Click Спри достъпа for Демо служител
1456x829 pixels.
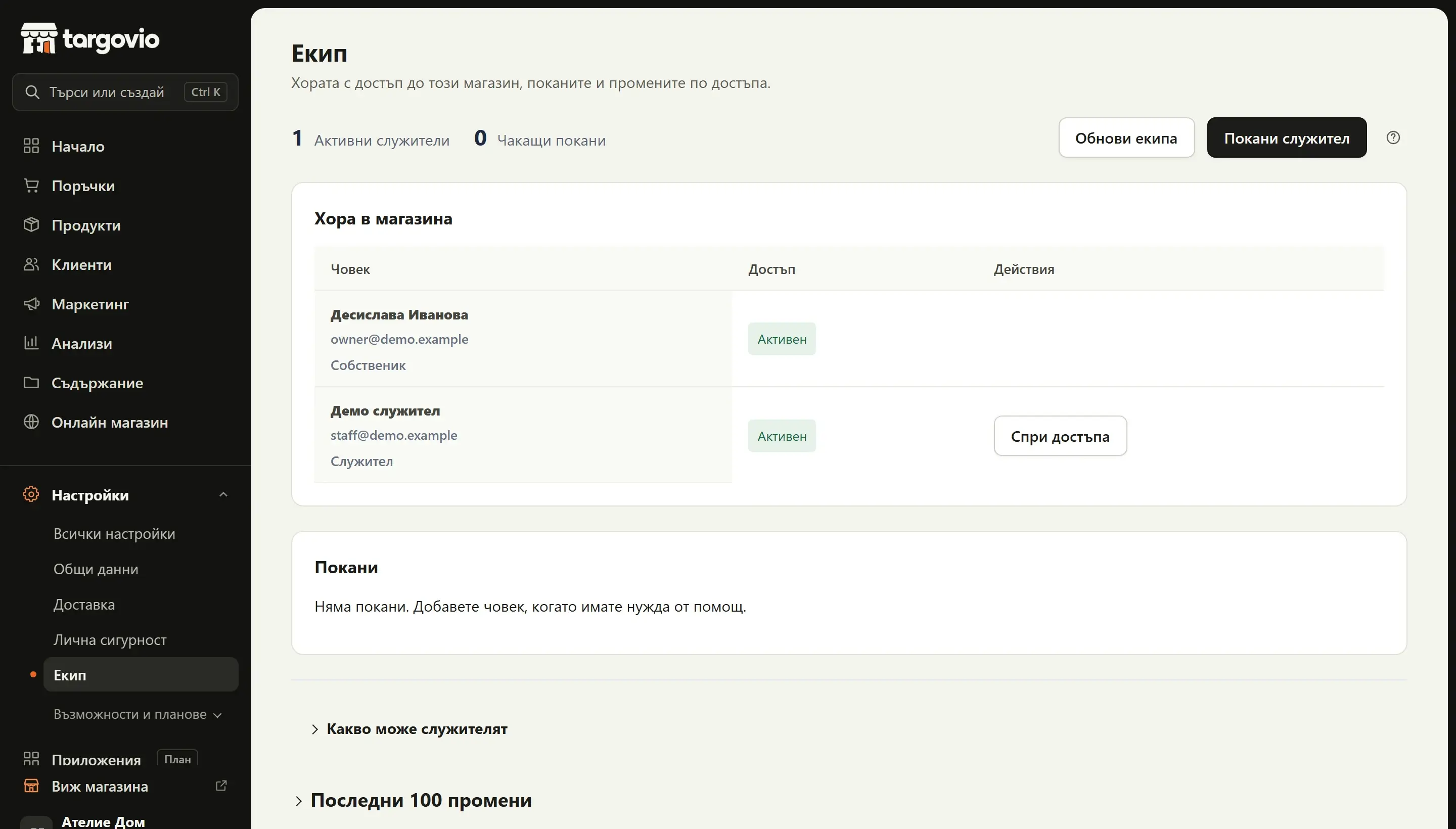tap(1060, 436)
